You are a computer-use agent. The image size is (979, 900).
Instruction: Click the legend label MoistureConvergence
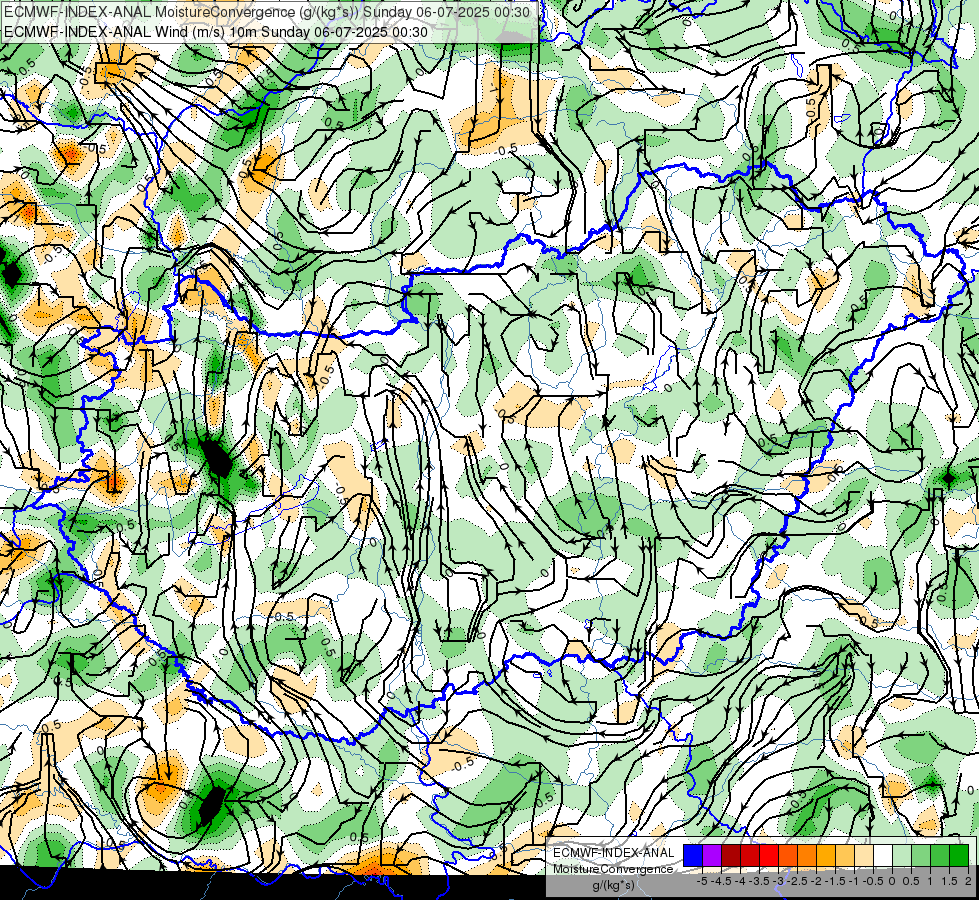click(613, 869)
